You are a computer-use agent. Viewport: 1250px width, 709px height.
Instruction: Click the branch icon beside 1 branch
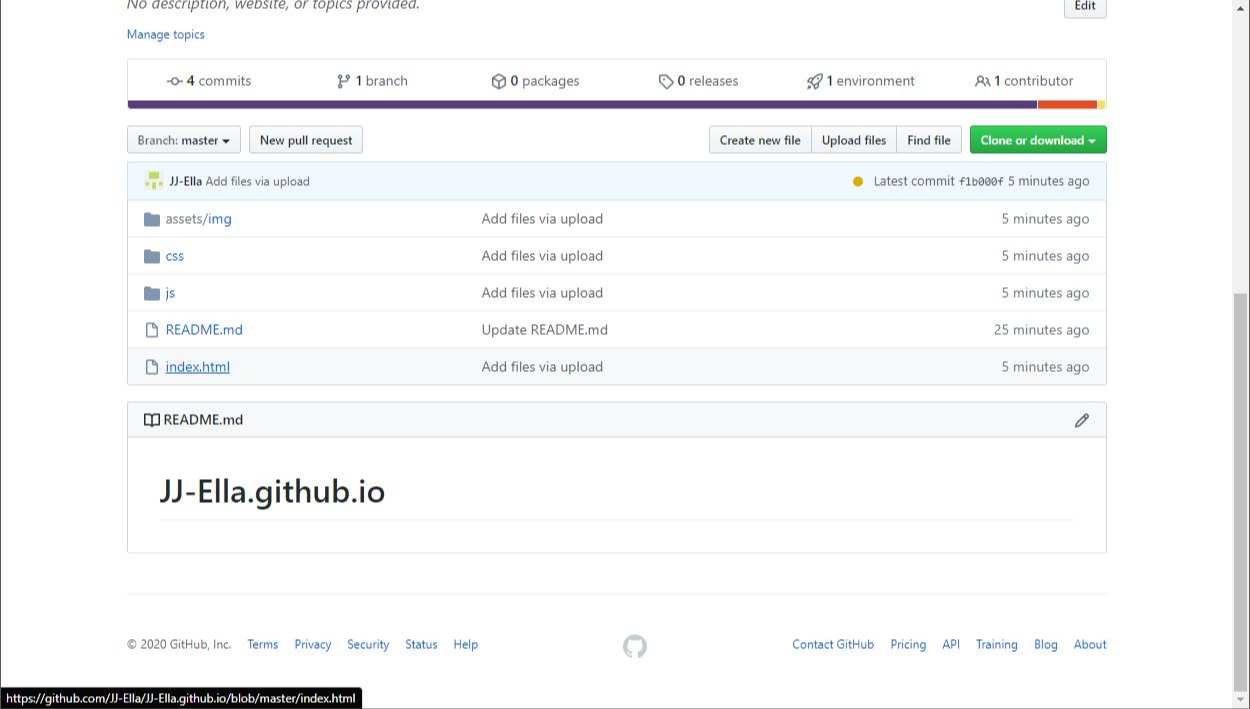[x=344, y=81]
